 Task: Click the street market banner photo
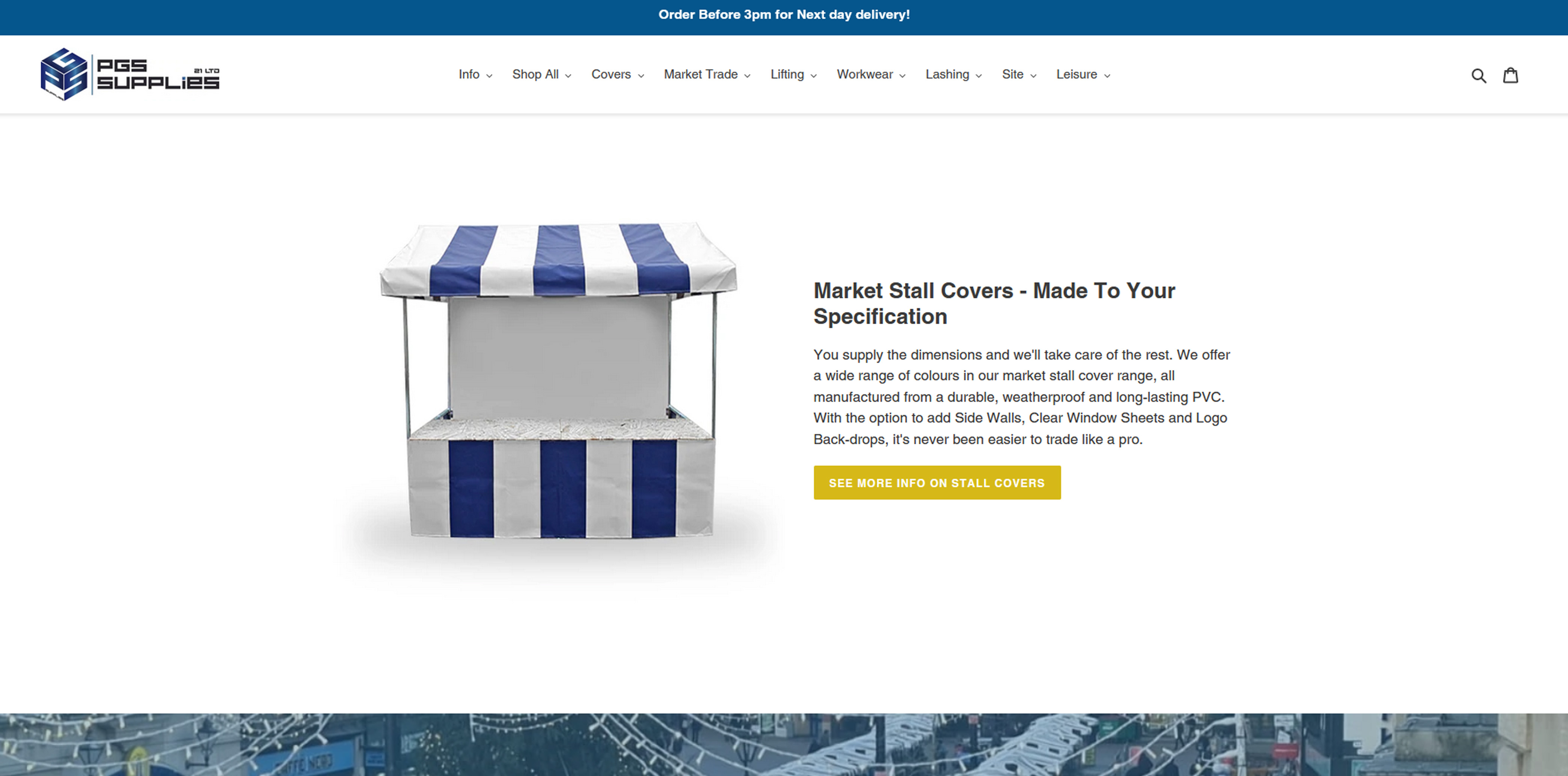pyautogui.click(x=784, y=744)
